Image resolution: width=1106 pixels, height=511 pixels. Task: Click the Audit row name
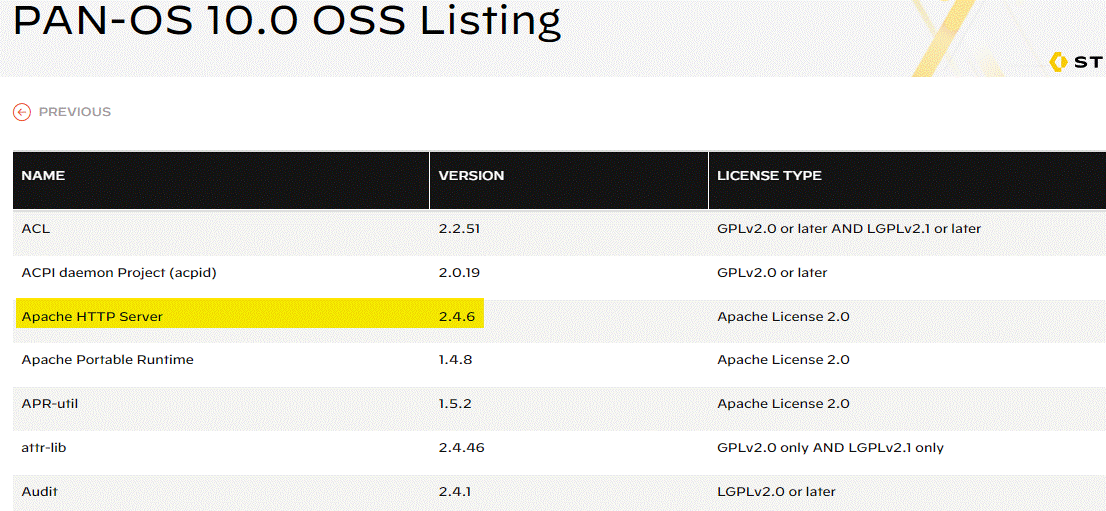pyautogui.click(x=40, y=492)
